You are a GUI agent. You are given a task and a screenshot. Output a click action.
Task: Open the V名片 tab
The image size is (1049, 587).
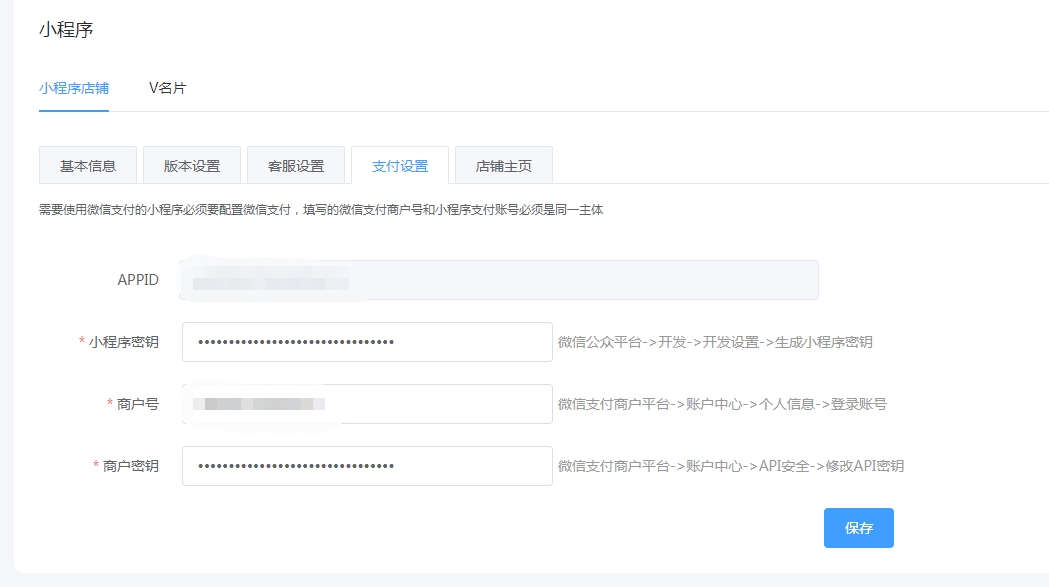[x=167, y=88]
